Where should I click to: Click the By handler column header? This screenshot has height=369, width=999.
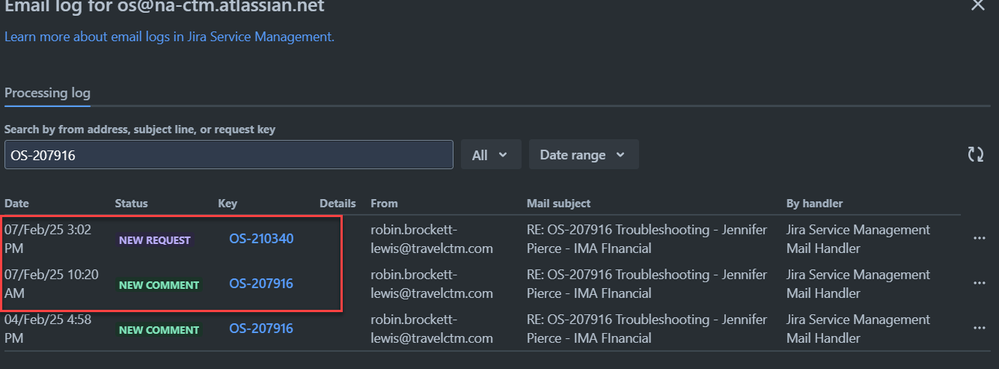[x=815, y=203]
